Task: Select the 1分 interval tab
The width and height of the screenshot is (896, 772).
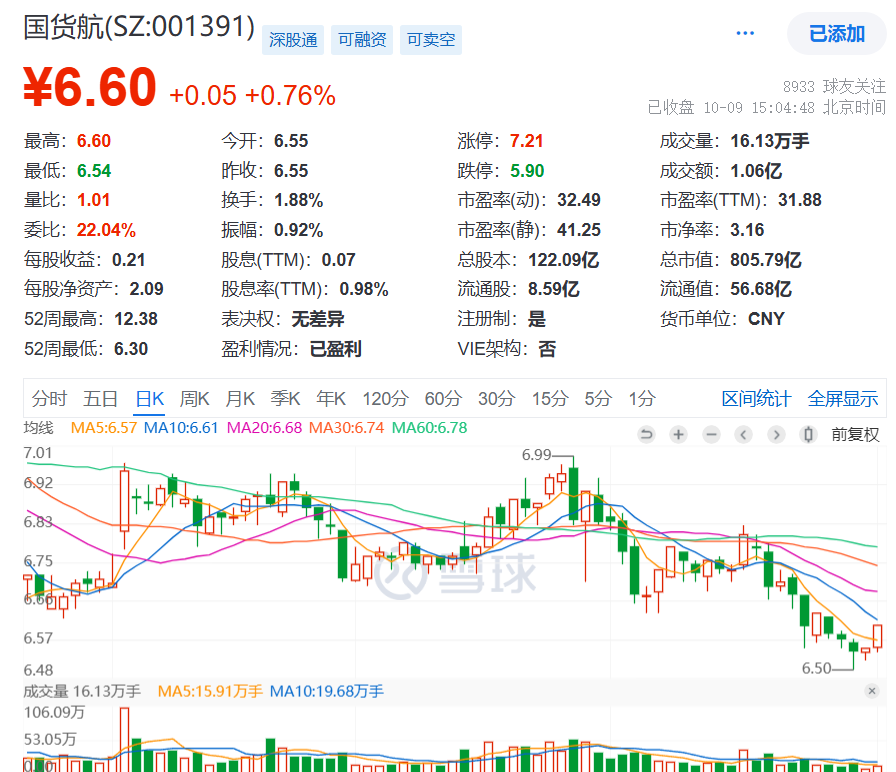Action: pyautogui.click(x=642, y=399)
